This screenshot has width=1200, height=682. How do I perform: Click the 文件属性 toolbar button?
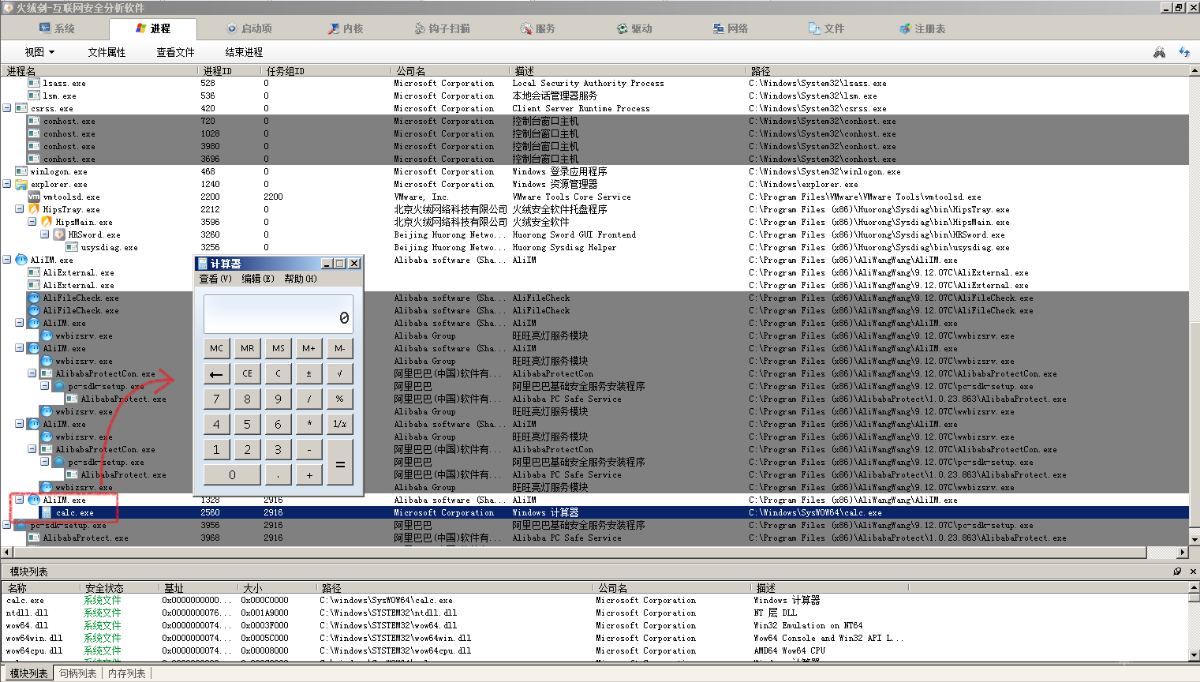[x=106, y=52]
